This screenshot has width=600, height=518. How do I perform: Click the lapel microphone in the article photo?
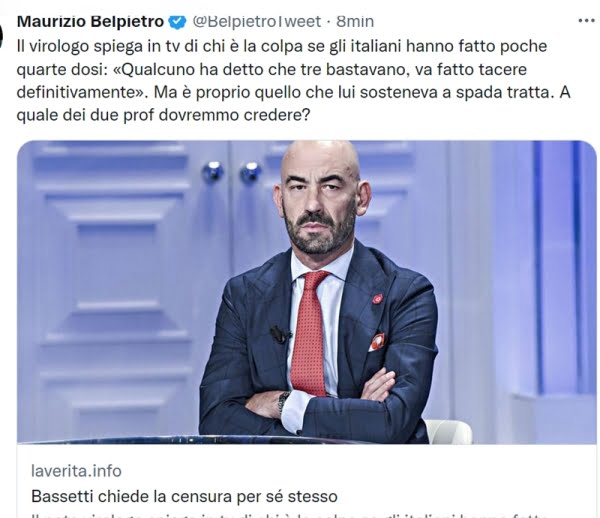(x=280, y=334)
